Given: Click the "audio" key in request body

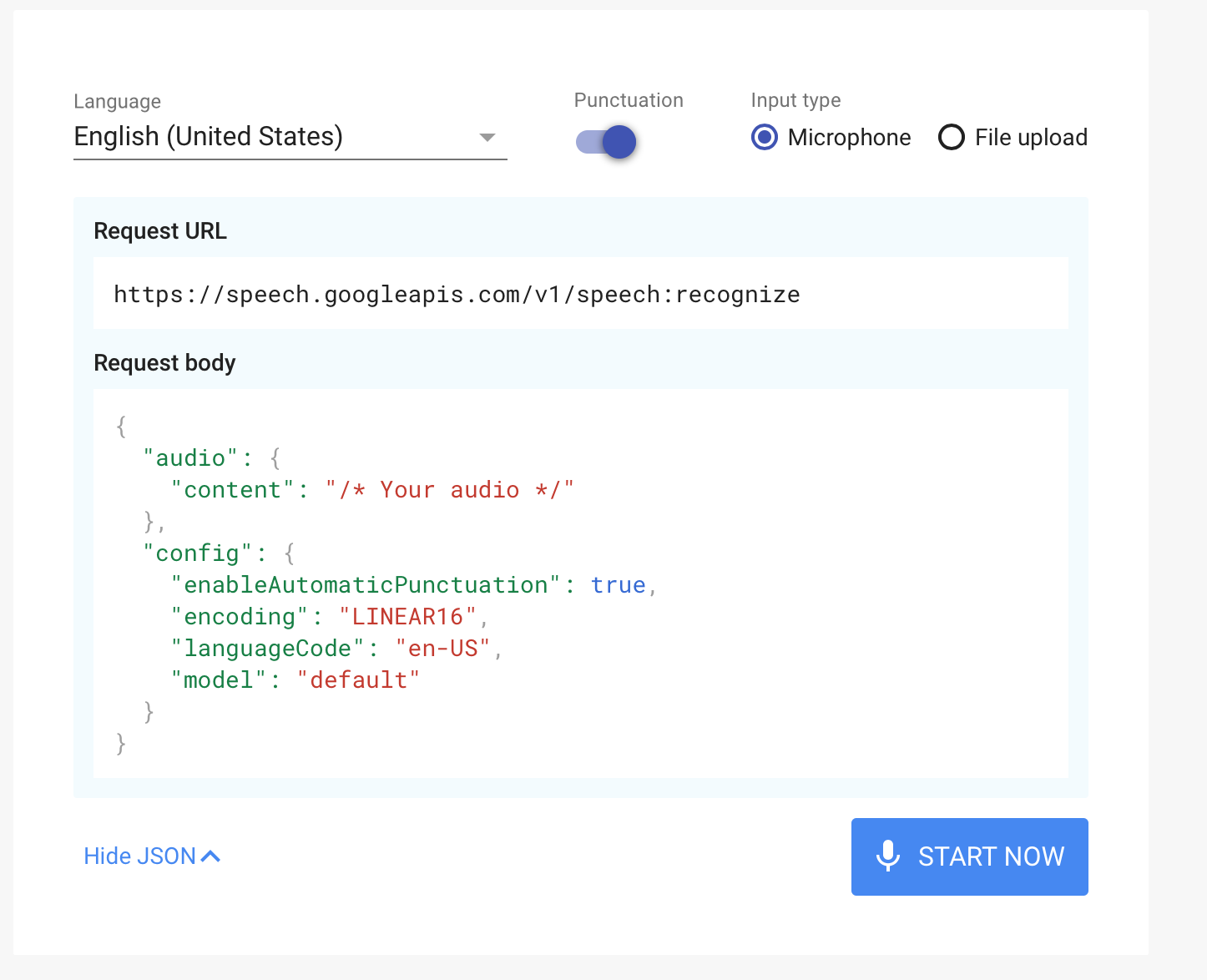Looking at the screenshot, I should tap(191, 458).
